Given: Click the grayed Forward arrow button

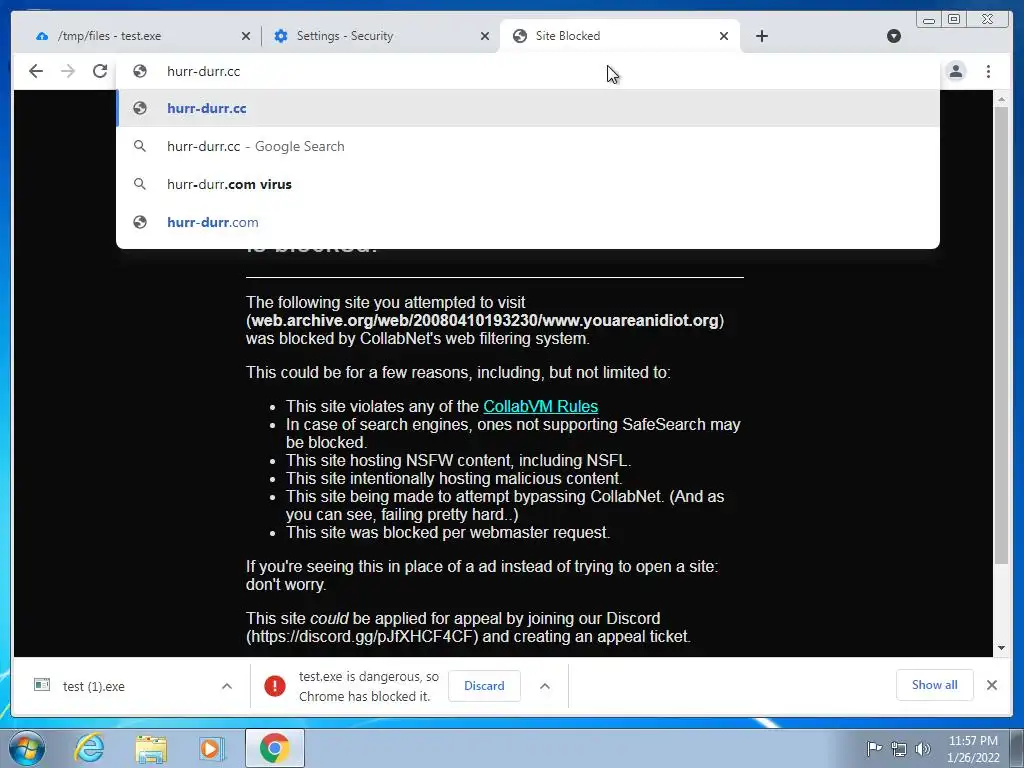Looking at the screenshot, I should [68, 71].
